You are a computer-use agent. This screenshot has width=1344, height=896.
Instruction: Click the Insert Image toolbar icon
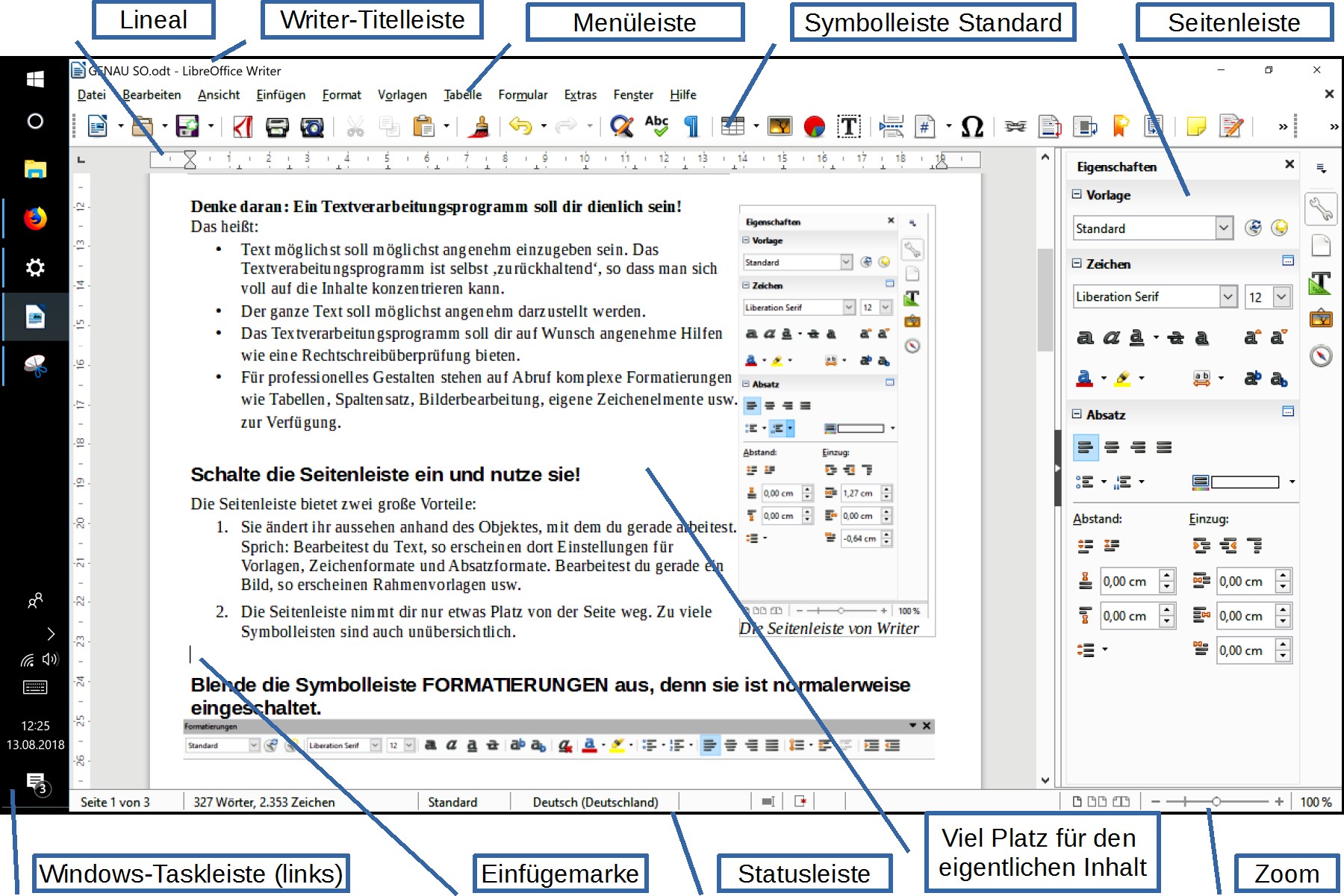pyautogui.click(x=780, y=126)
